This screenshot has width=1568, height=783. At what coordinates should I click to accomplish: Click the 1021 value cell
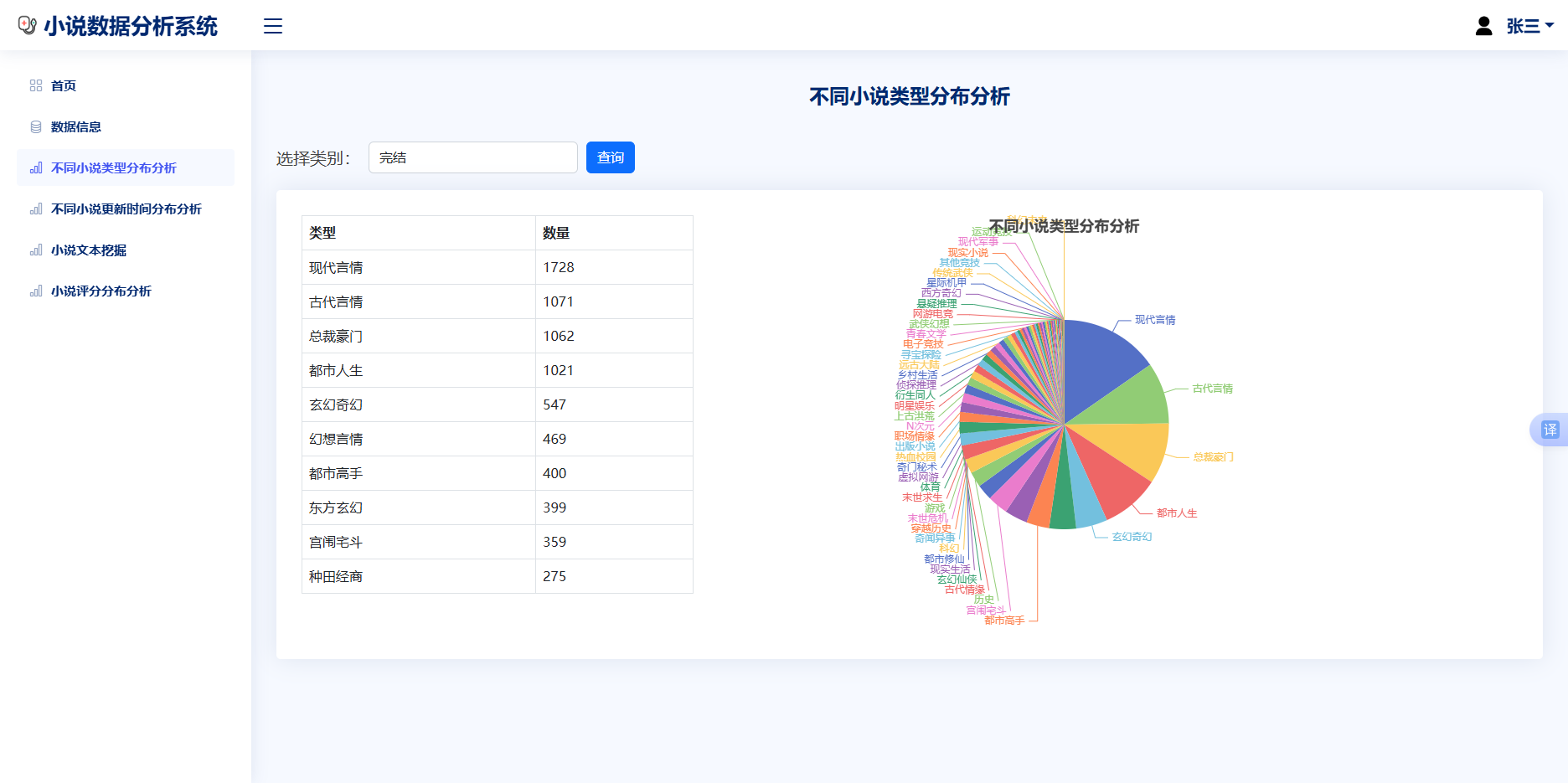[614, 370]
